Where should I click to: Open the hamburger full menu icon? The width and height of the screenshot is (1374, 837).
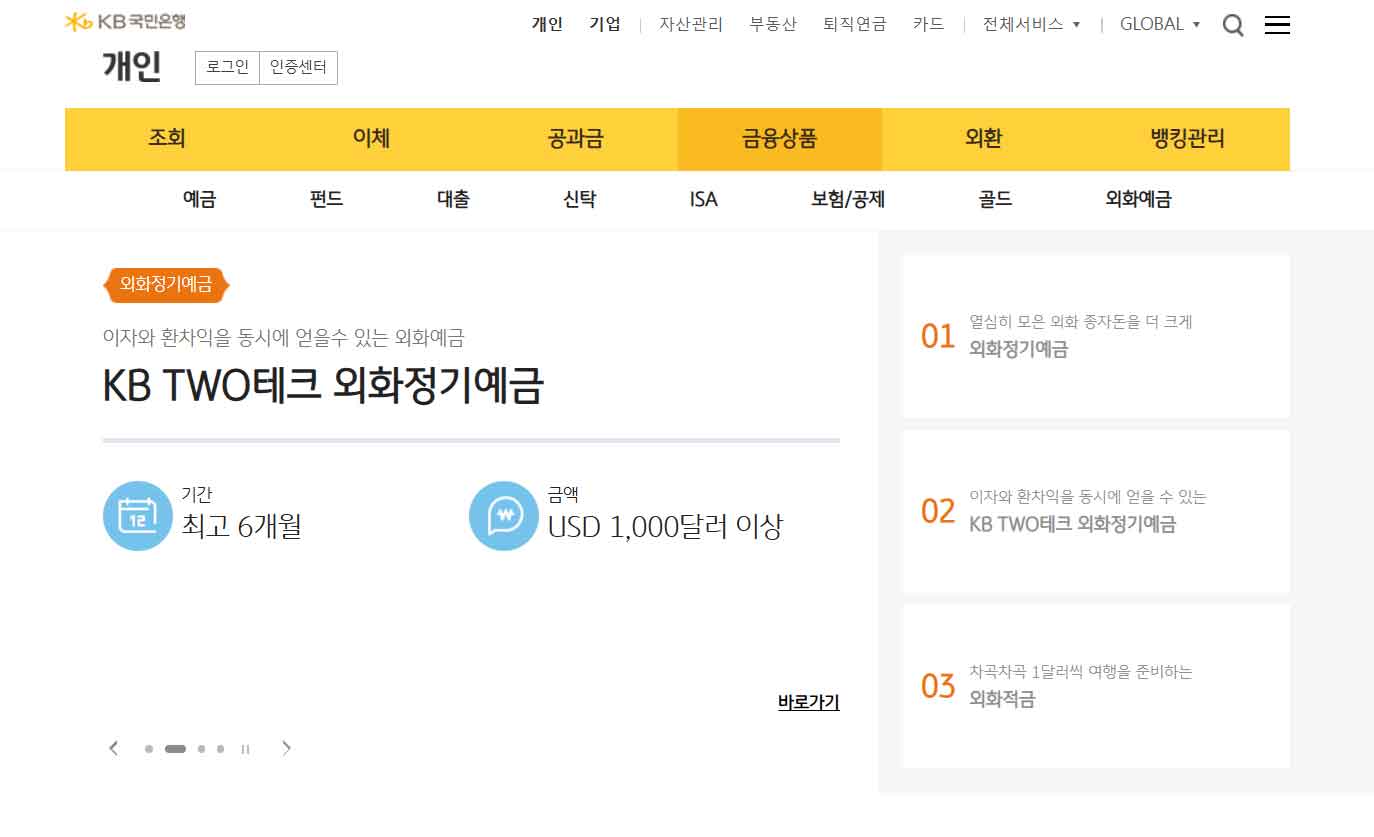1277,25
